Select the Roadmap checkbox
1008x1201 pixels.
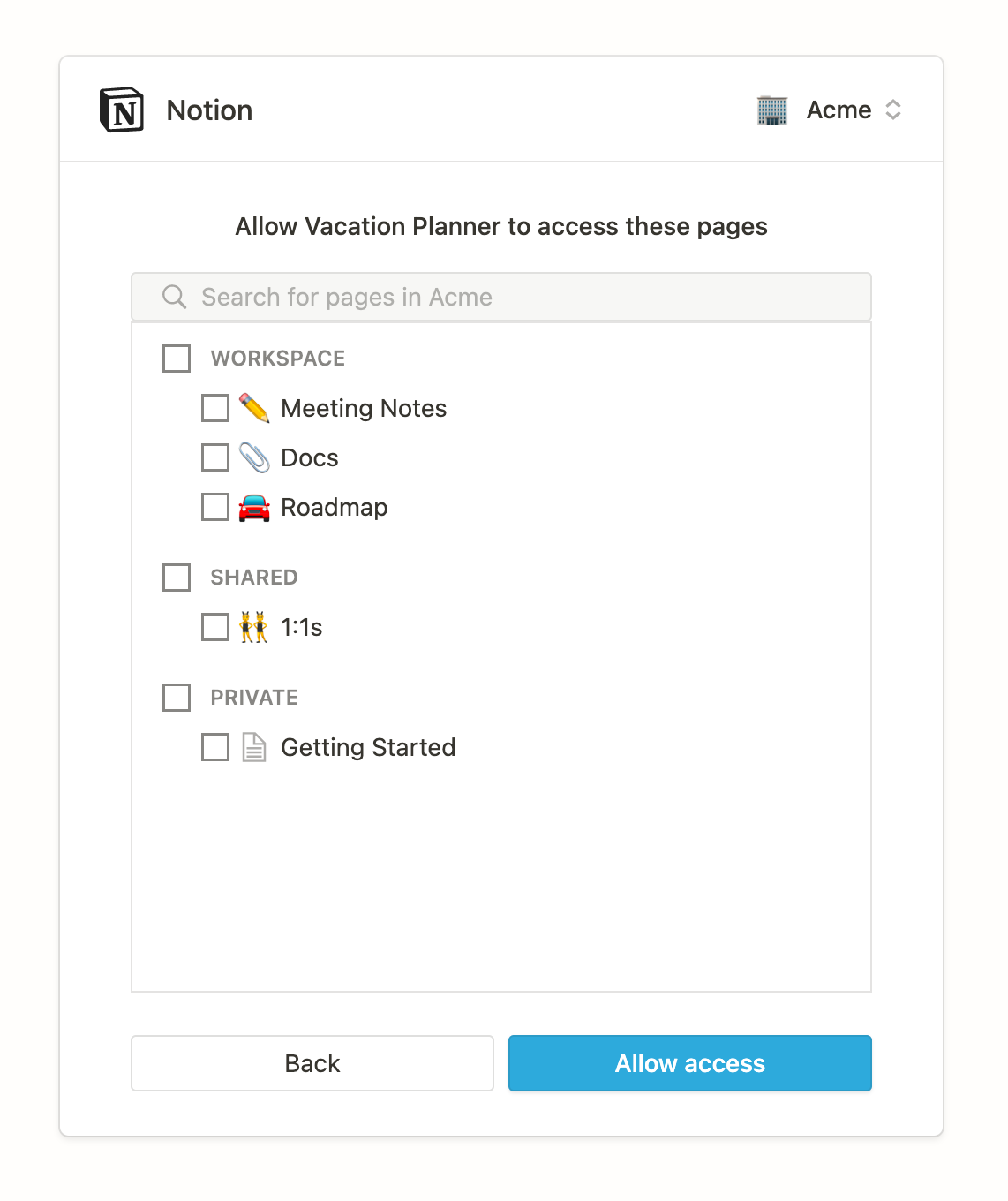[215, 507]
